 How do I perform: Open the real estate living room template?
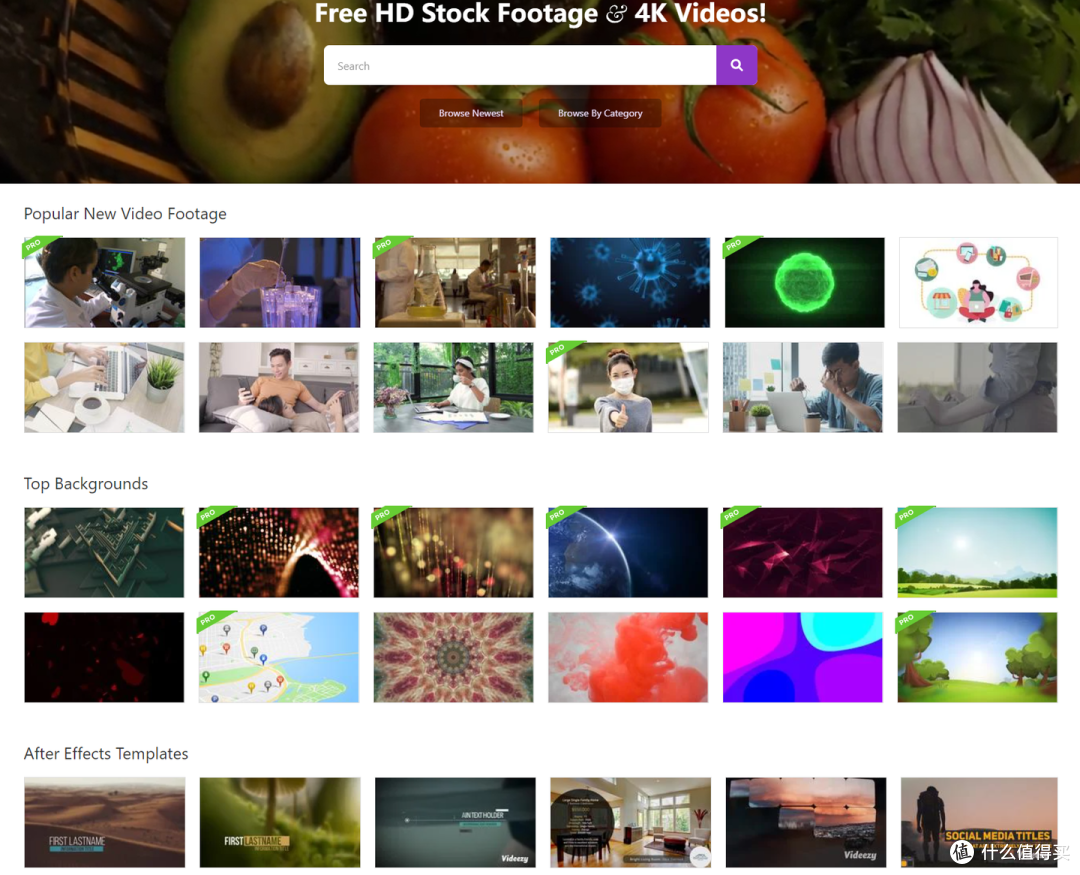tap(630, 823)
